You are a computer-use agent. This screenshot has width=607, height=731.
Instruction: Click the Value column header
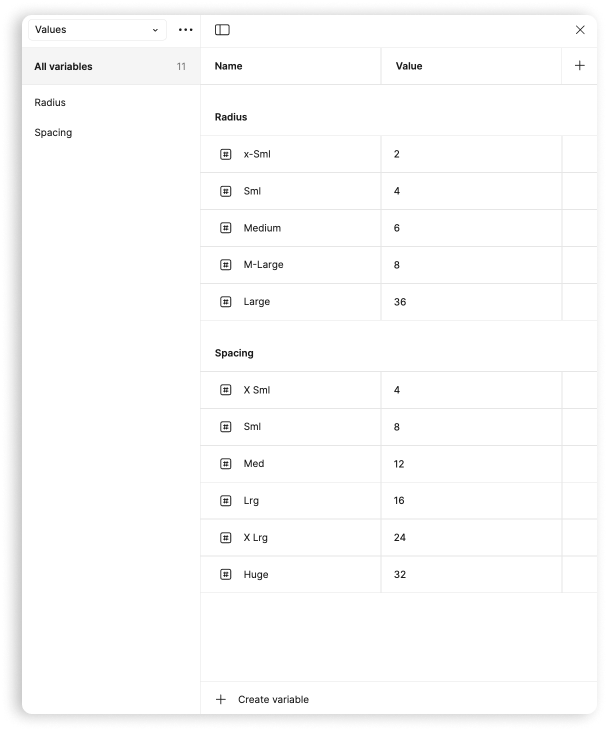point(409,66)
